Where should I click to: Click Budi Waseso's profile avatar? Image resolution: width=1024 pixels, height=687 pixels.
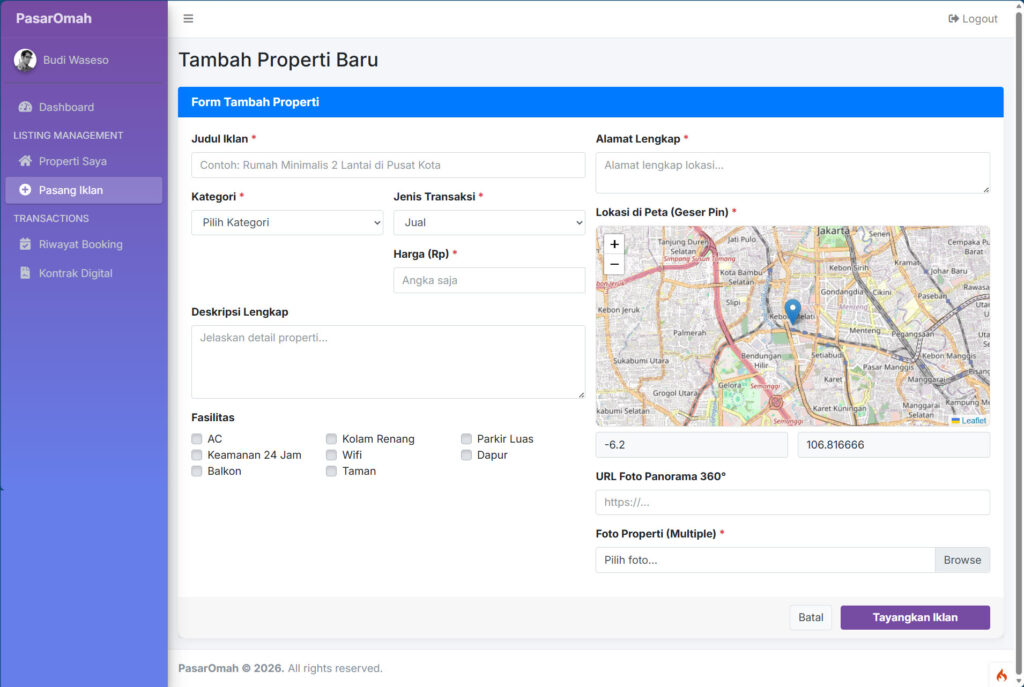25,60
